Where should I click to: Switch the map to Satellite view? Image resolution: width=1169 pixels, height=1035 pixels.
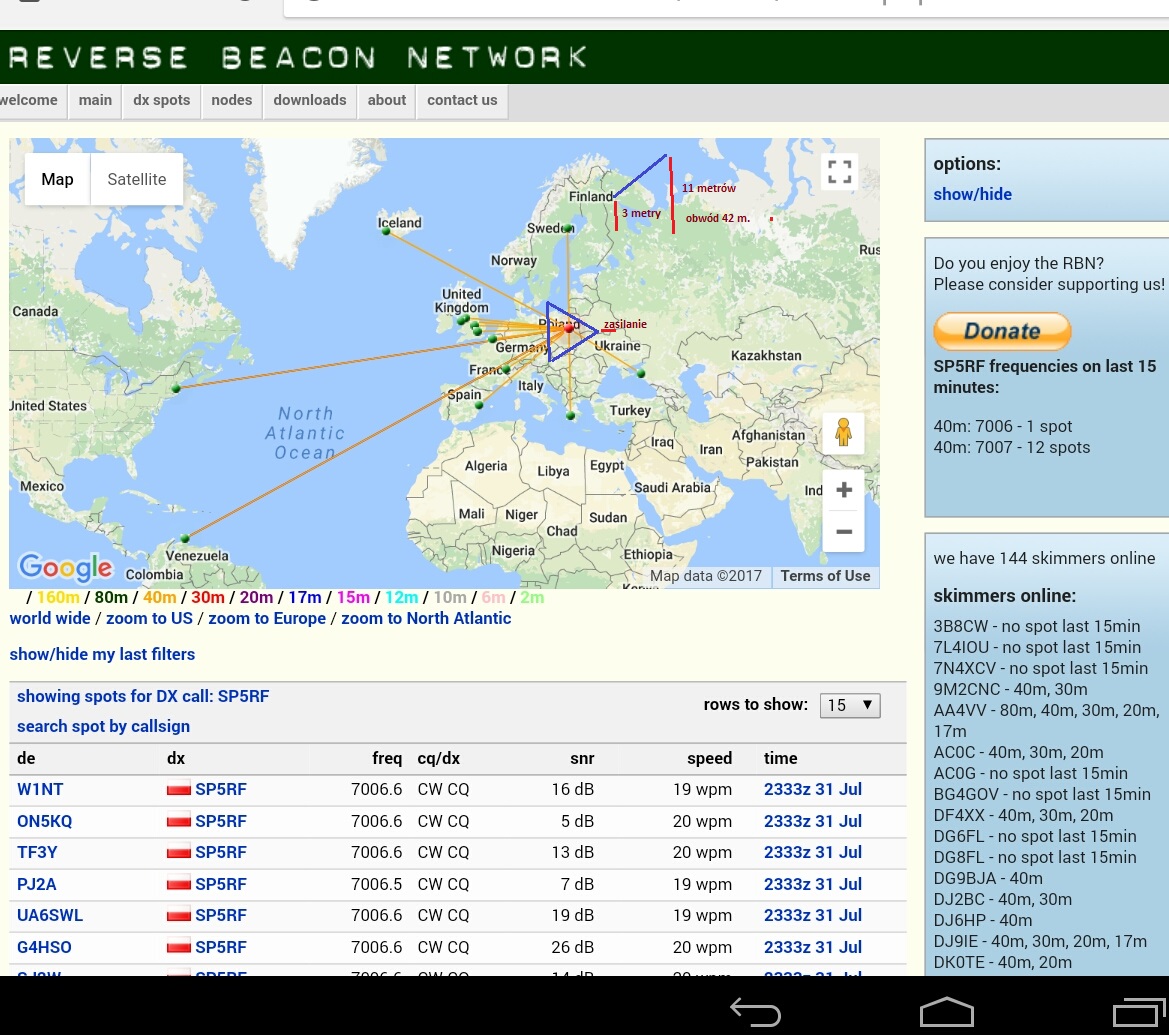tap(137, 180)
